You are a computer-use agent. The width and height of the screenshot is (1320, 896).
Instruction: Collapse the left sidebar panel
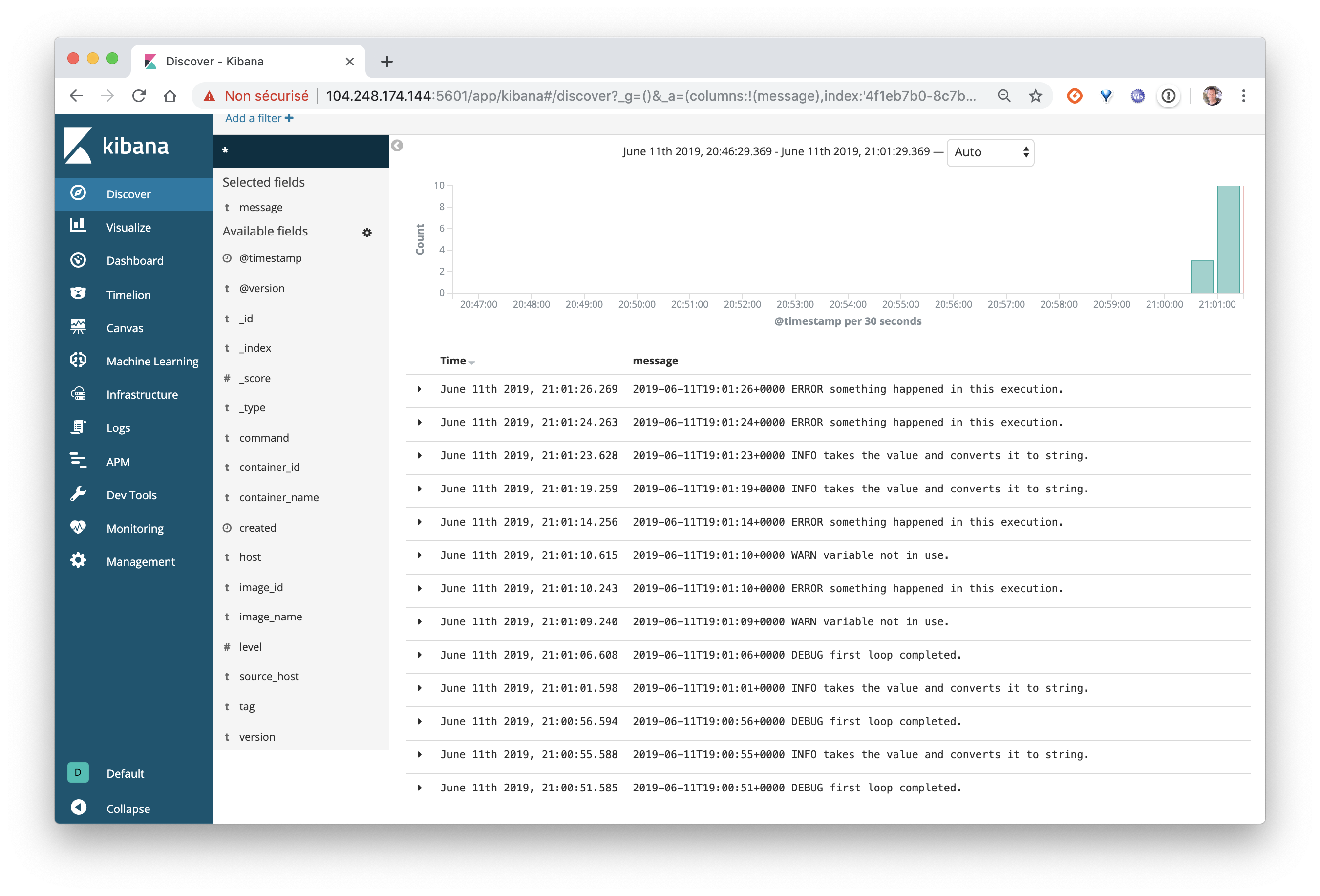128,807
